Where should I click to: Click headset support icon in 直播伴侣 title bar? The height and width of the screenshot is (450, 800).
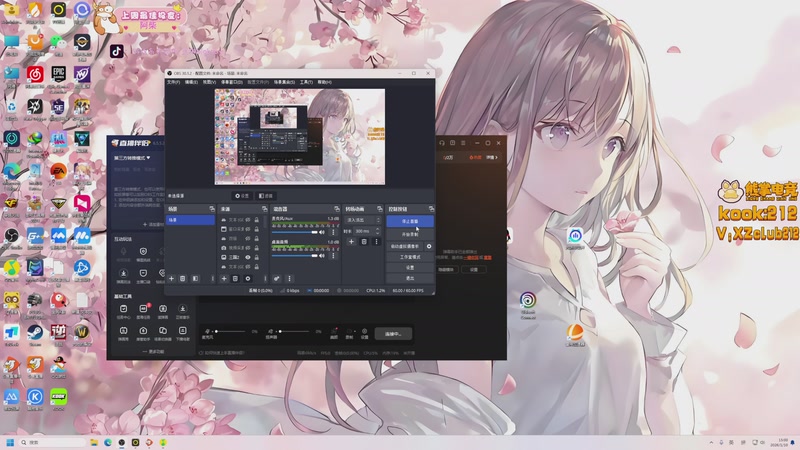[x=442, y=143]
